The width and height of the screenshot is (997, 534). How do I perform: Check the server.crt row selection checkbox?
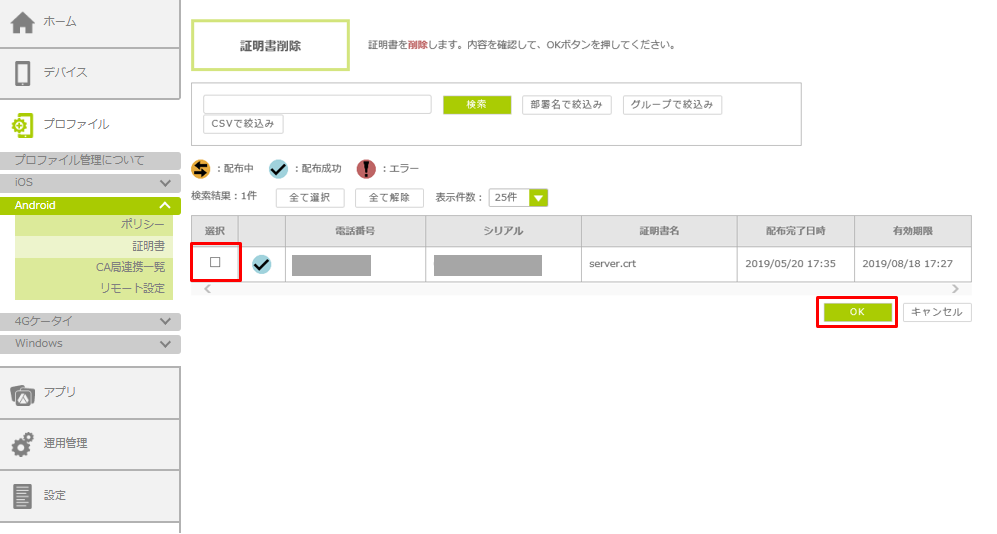pyautogui.click(x=215, y=263)
